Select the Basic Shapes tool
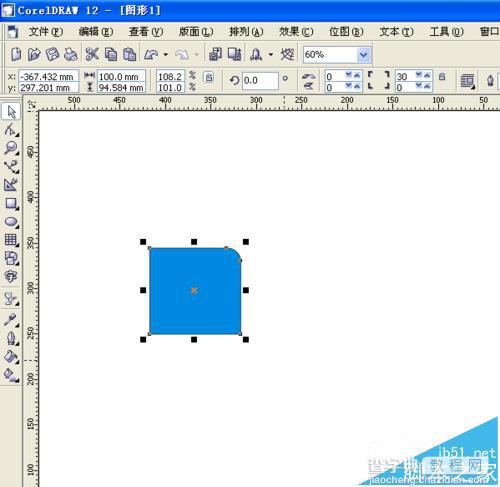Viewport: 500px width, 487px height. (x=11, y=258)
